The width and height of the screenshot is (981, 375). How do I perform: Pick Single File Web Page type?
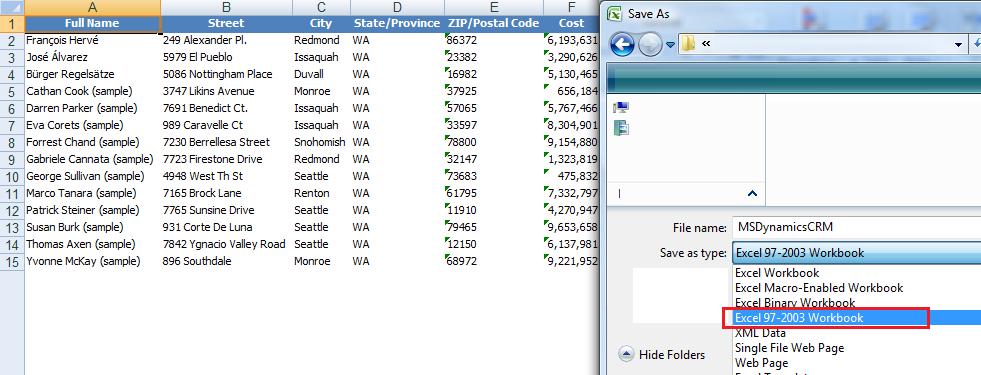(790, 347)
